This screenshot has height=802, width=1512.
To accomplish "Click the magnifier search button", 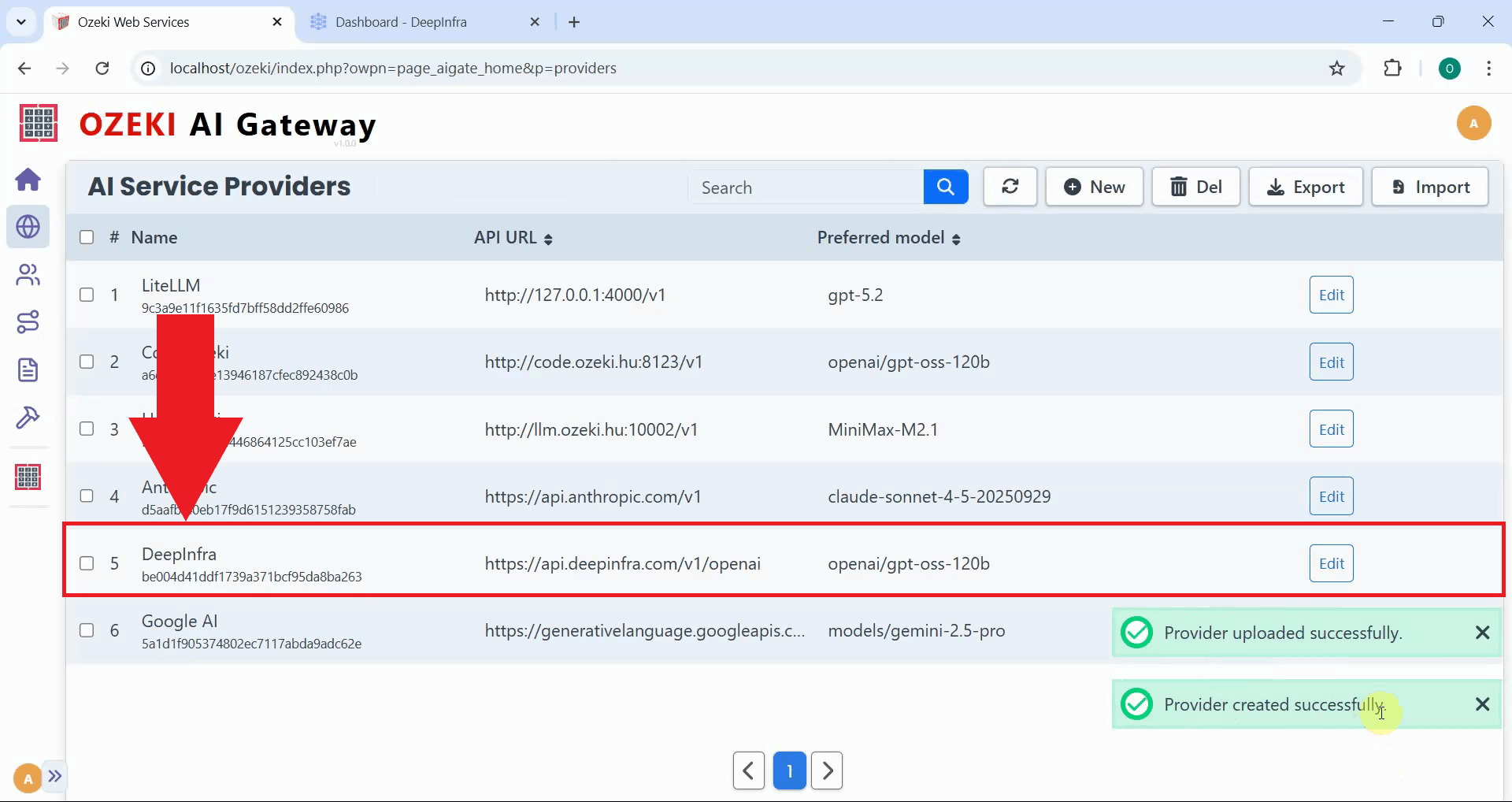I will pos(945,188).
